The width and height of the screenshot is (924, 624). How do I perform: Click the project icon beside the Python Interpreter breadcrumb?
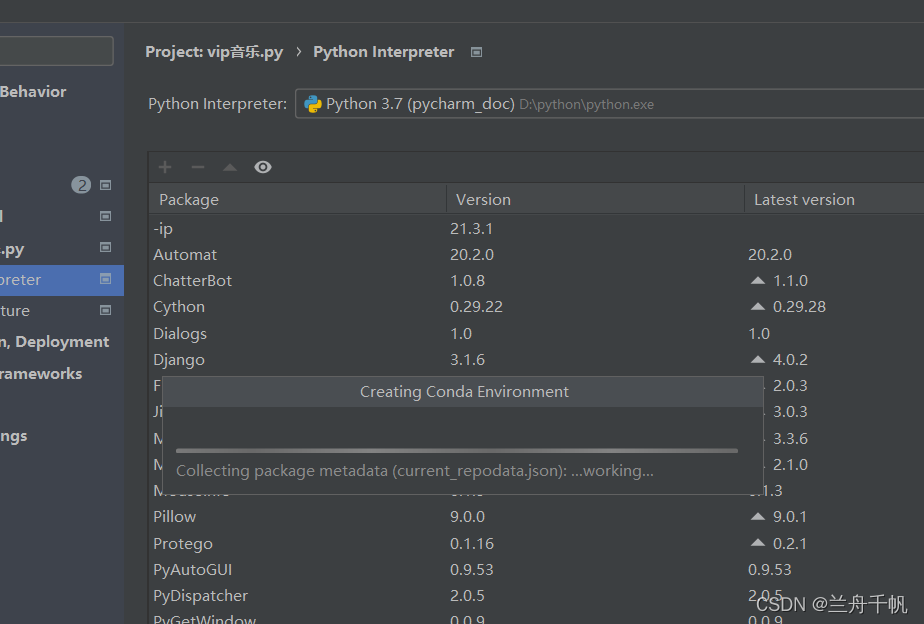(477, 52)
